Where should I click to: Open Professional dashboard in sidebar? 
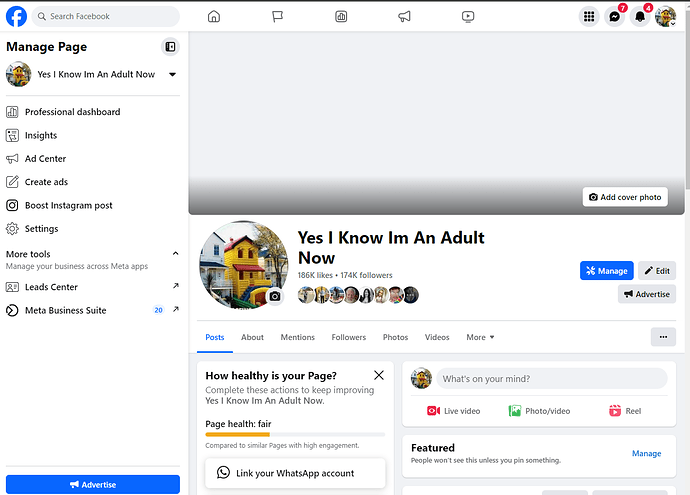click(x=72, y=112)
